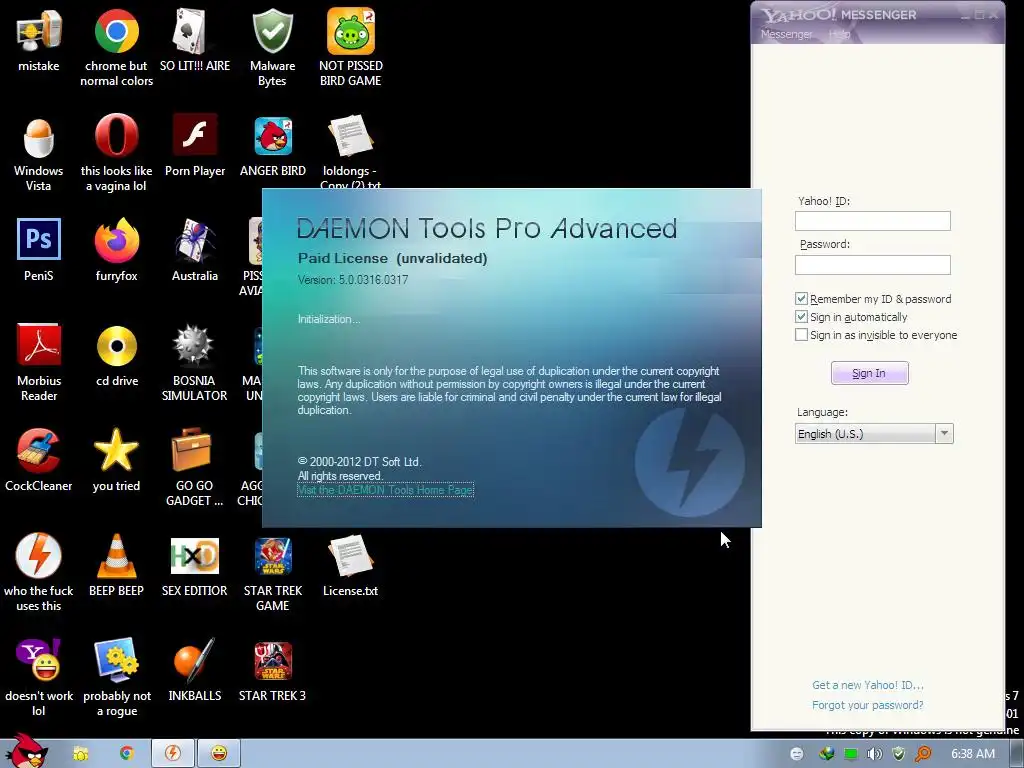
Task: Open the Help menu in Yahoo Messenger
Action: (839, 34)
